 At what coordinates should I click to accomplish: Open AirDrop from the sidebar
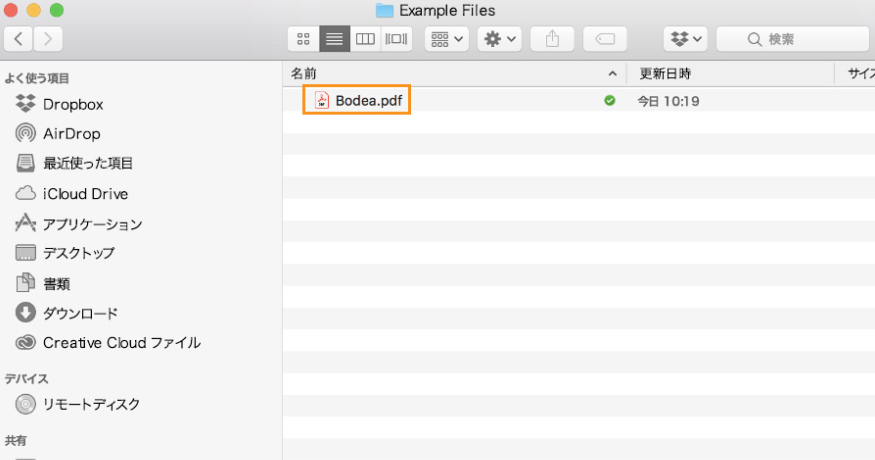pos(71,134)
